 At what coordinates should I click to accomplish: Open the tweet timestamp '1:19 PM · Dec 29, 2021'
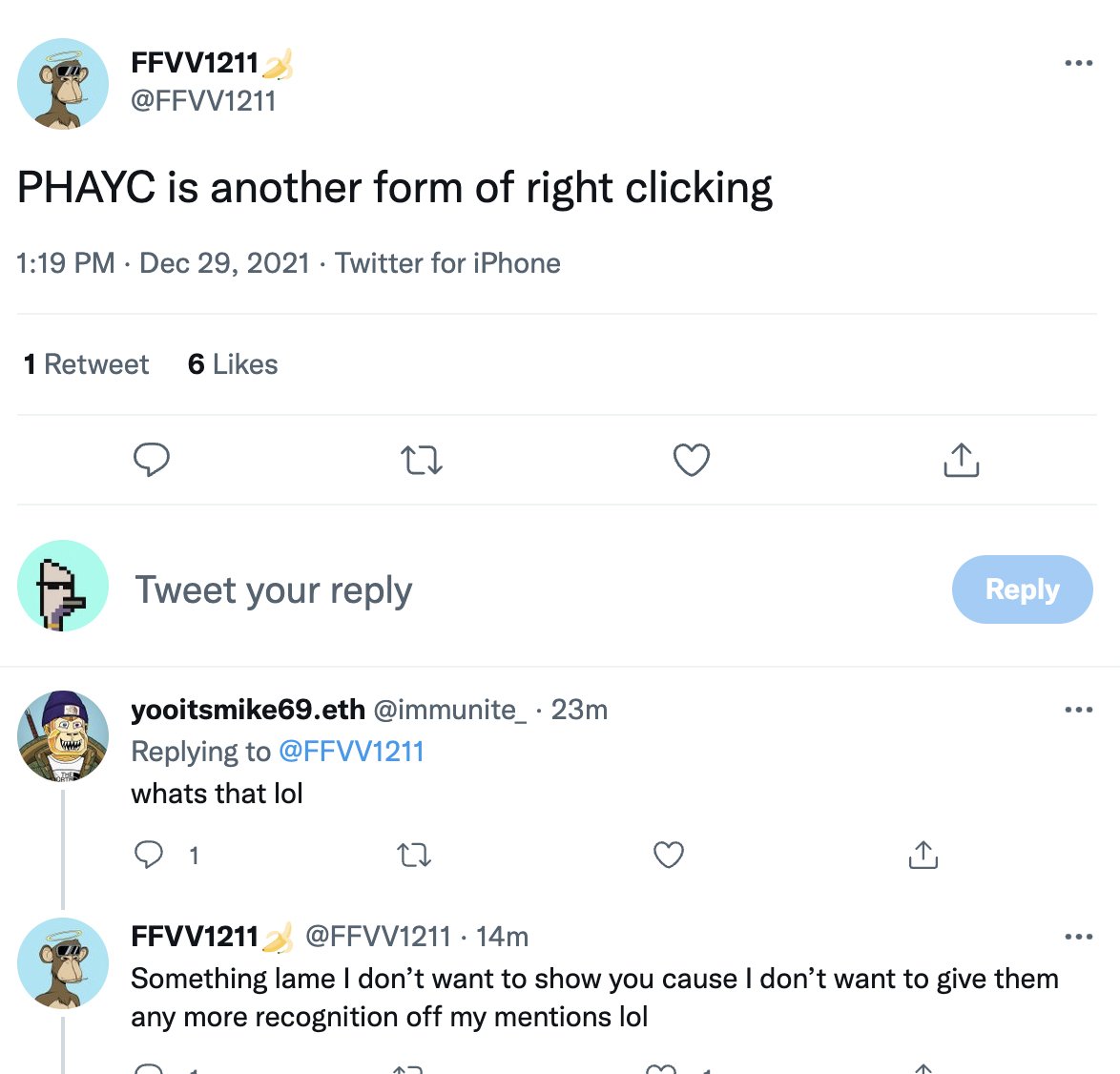click(163, 263)
